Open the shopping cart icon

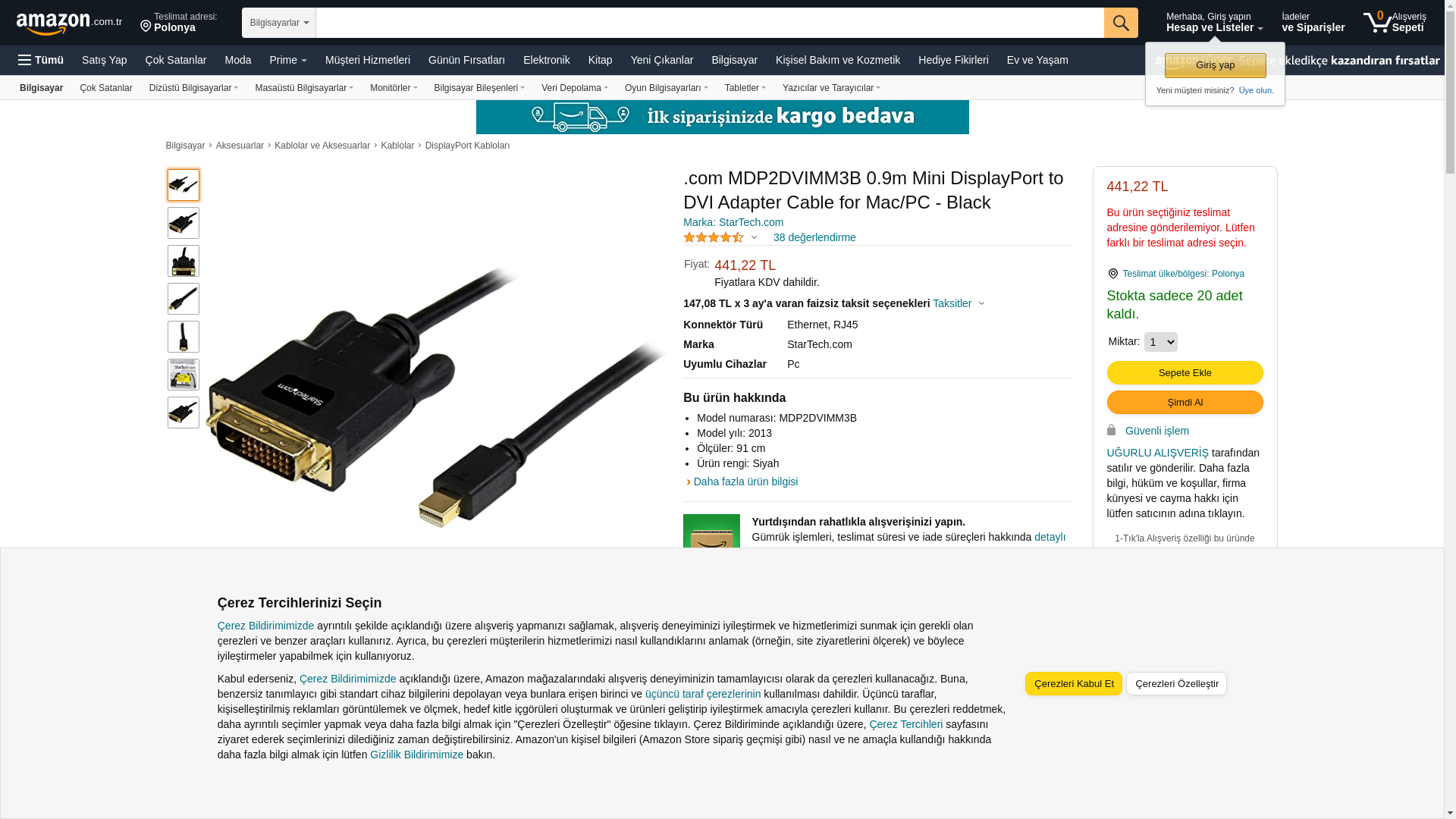click(1395, 22)
